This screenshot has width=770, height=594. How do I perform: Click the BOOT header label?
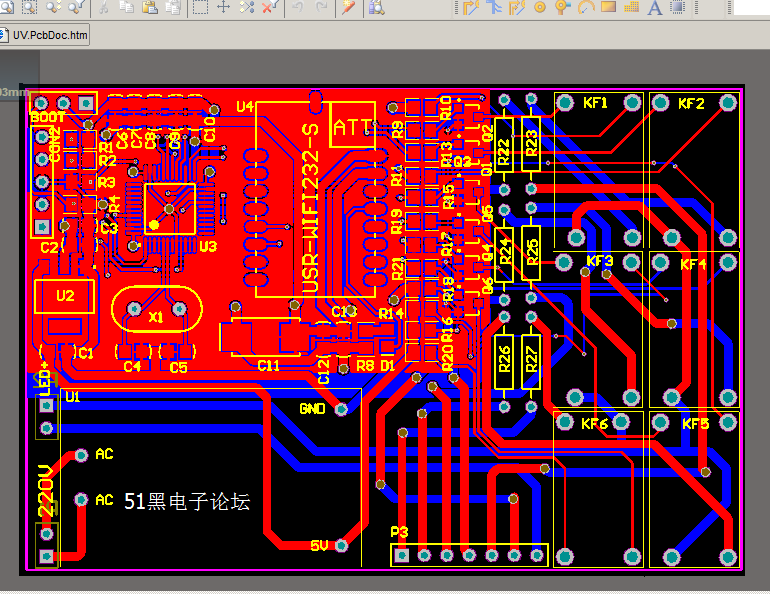[48, 117]
